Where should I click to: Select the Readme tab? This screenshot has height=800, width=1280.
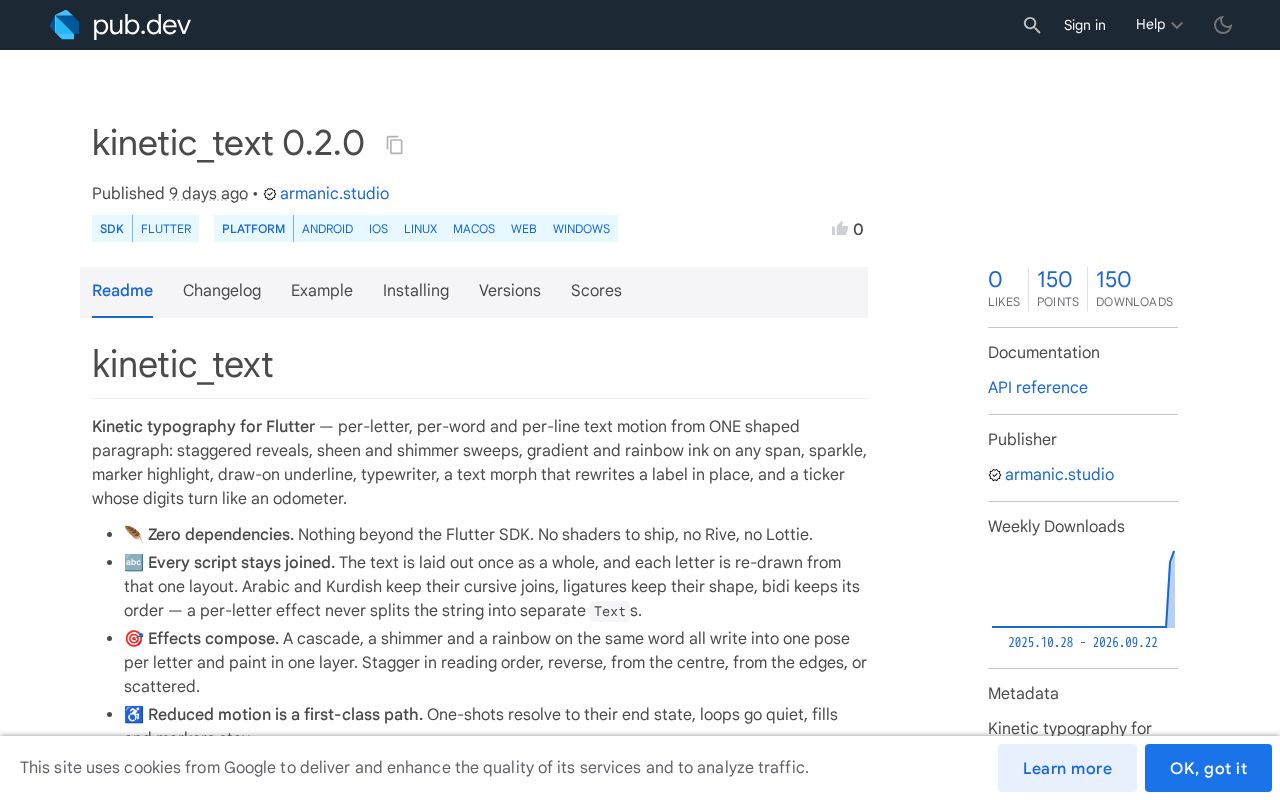(x=122, y=291)
